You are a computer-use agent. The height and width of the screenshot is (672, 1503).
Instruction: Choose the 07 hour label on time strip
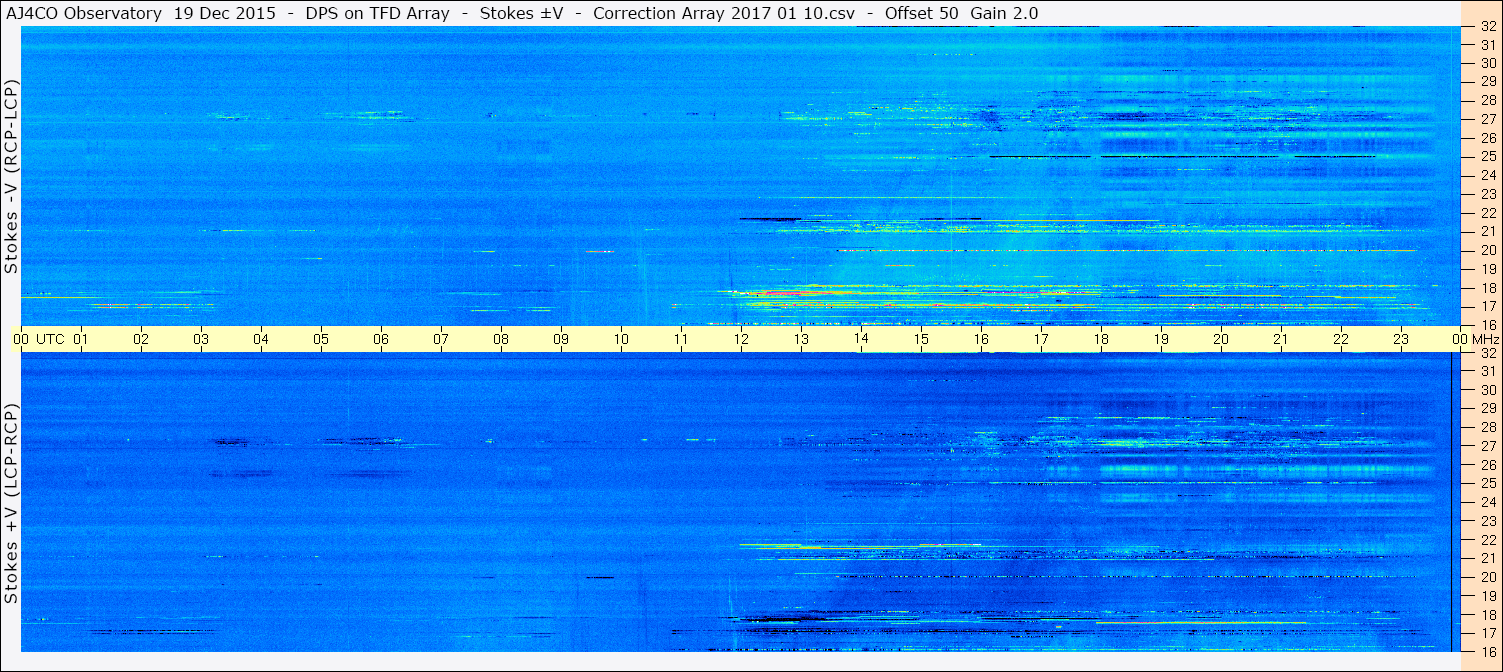click(441, 339)
